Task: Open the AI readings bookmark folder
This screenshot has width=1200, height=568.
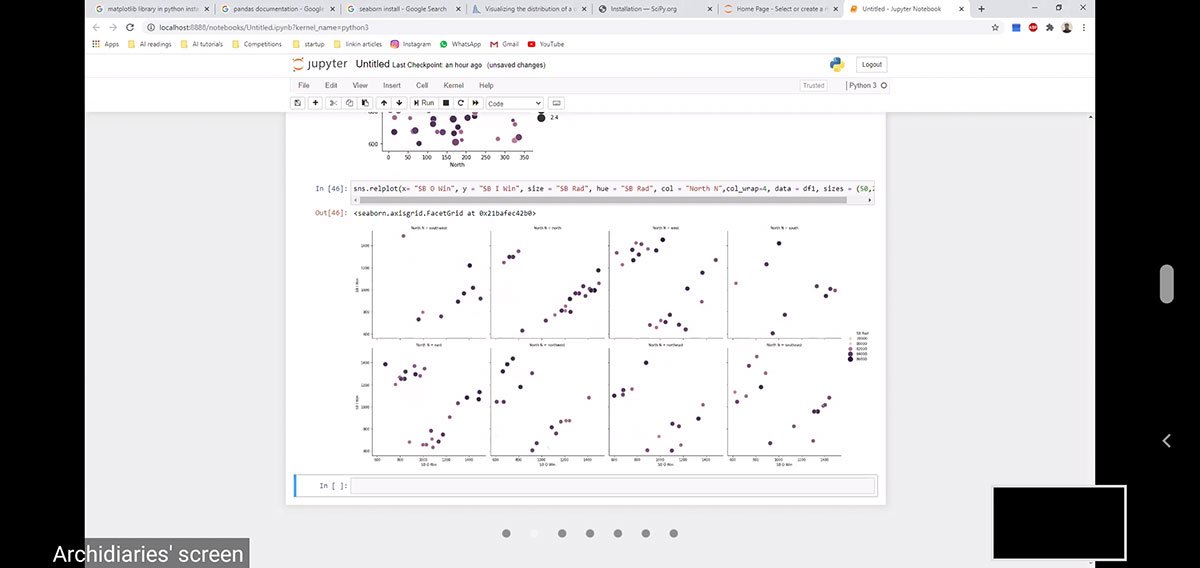Action: pos(150,44)
